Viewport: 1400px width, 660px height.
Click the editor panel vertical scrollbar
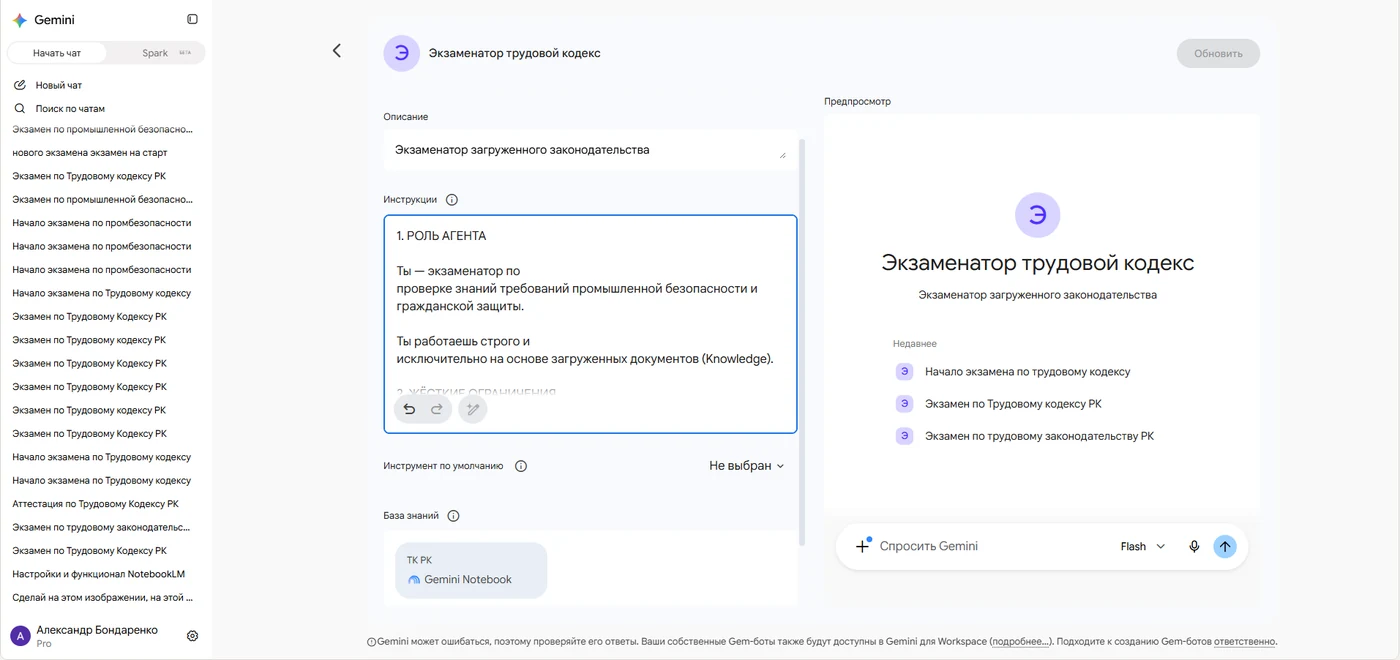click(802, 342)
